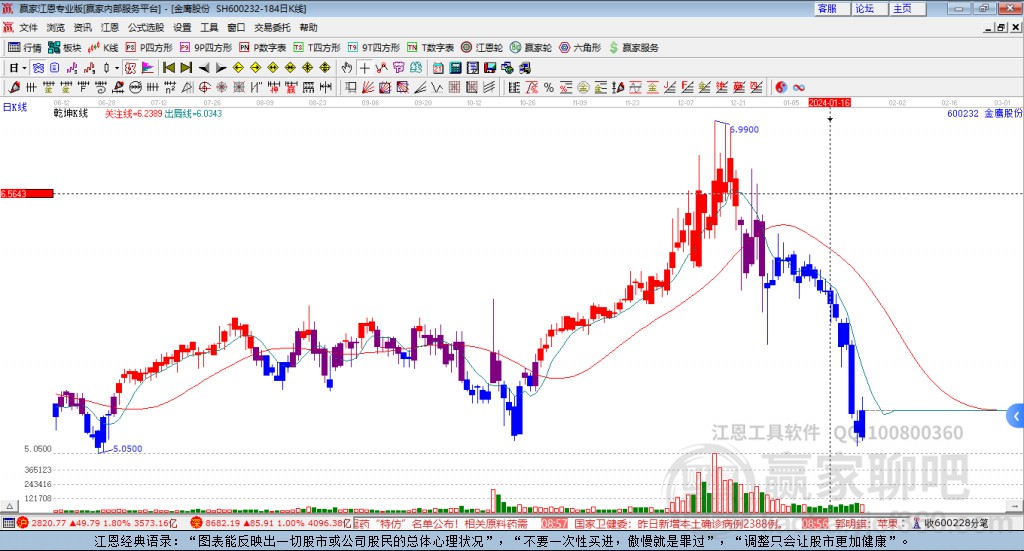Click the red crosshair circle icon
The image size is (1024, 551).
pos(204,87)
